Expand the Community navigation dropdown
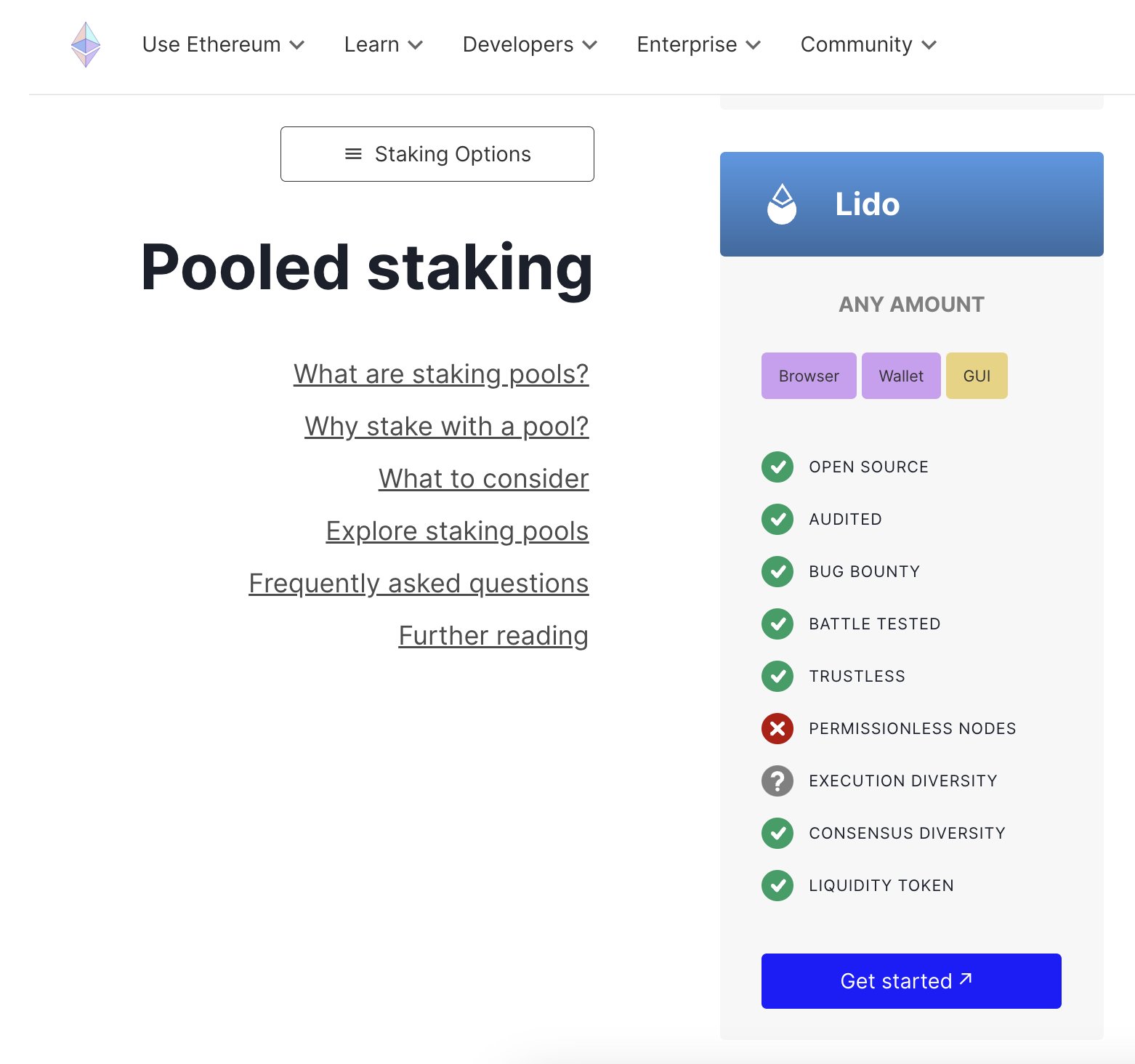The height and width of the screenshot is (1064, 1135). pyautogui.click(x=867, y=44)
